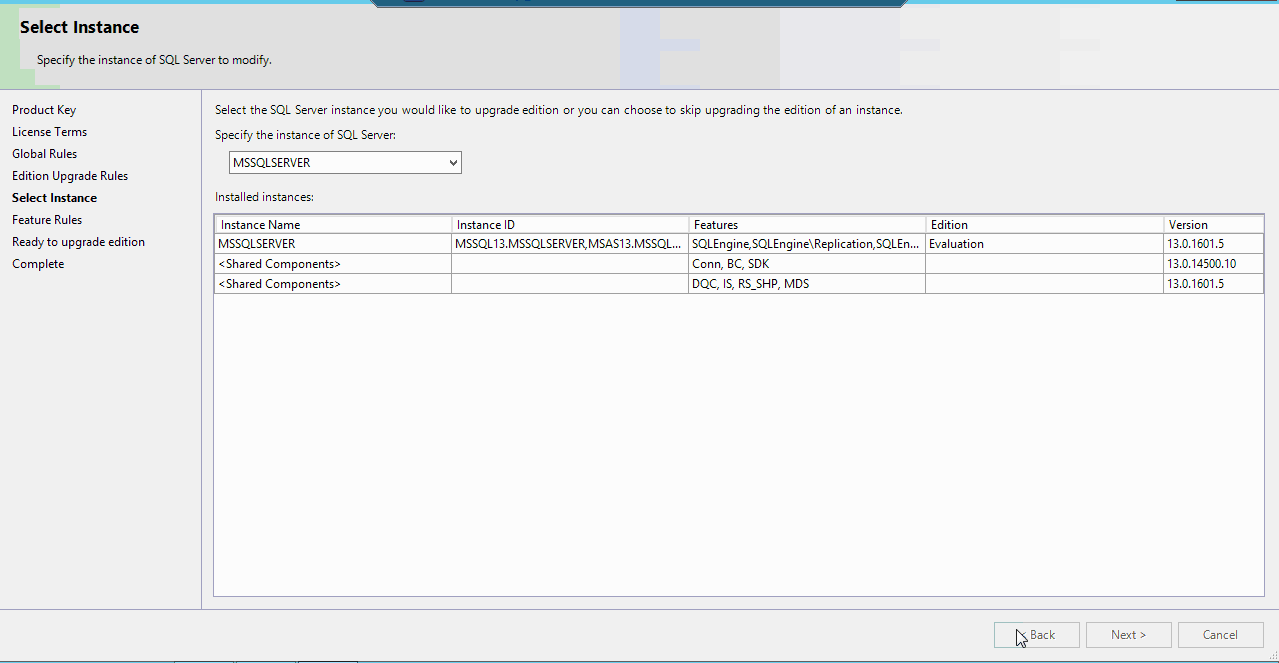Viewport: 1279px width, 663px height.
Task: Click the Version column header
Action: (1214, 225)
